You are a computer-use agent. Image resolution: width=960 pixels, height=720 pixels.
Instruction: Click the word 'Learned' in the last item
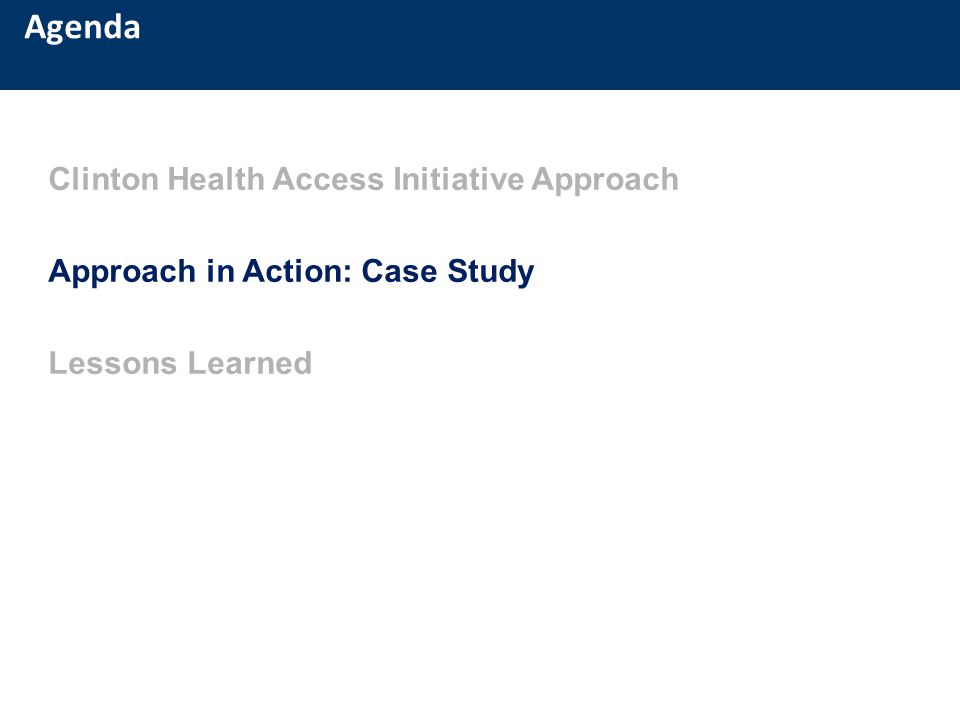click(x=250, y=363)
